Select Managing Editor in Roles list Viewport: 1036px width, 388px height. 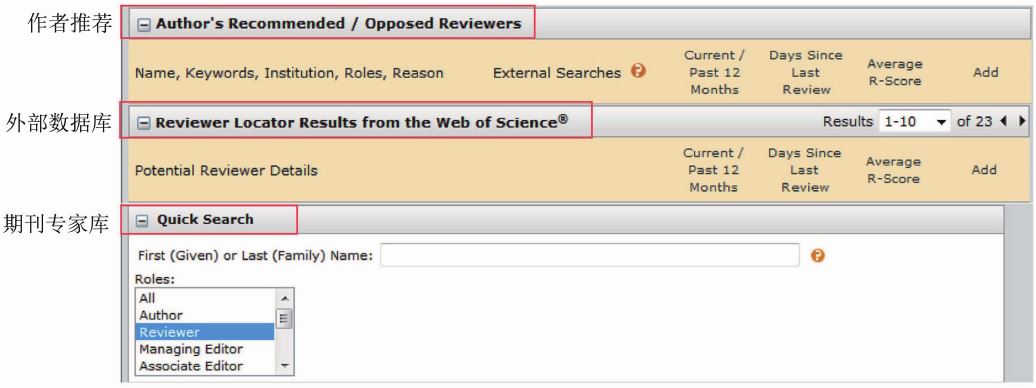point(205,349)
